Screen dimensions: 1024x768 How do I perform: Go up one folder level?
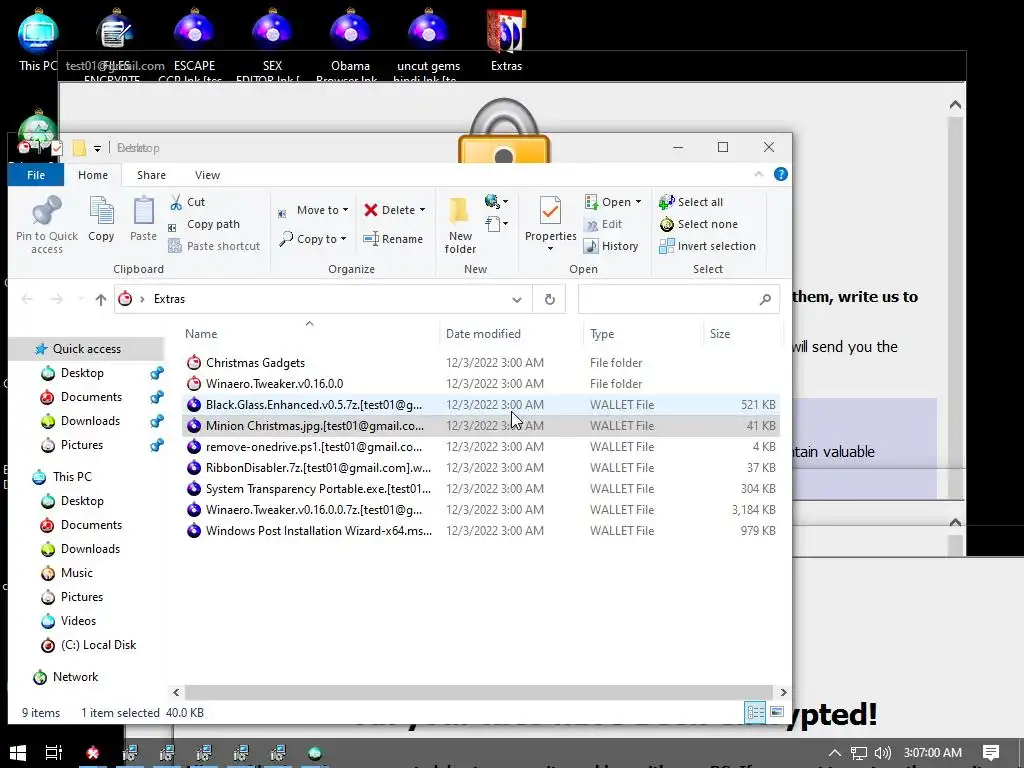tap(101, 299)
